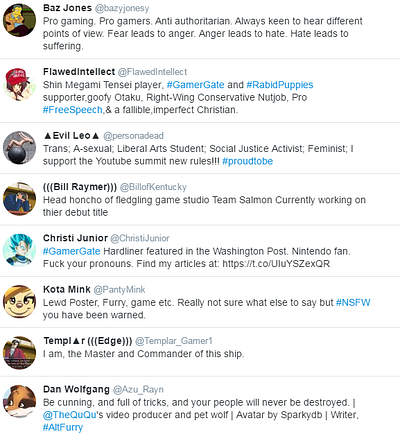Screen dimensions: 400x437
Task: Select Bill Raymer's profile picture
Action: [x=19, y=199]
